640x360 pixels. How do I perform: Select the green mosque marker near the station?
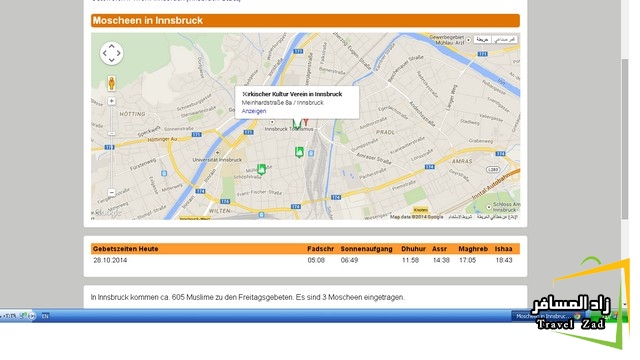coord(299,152)
